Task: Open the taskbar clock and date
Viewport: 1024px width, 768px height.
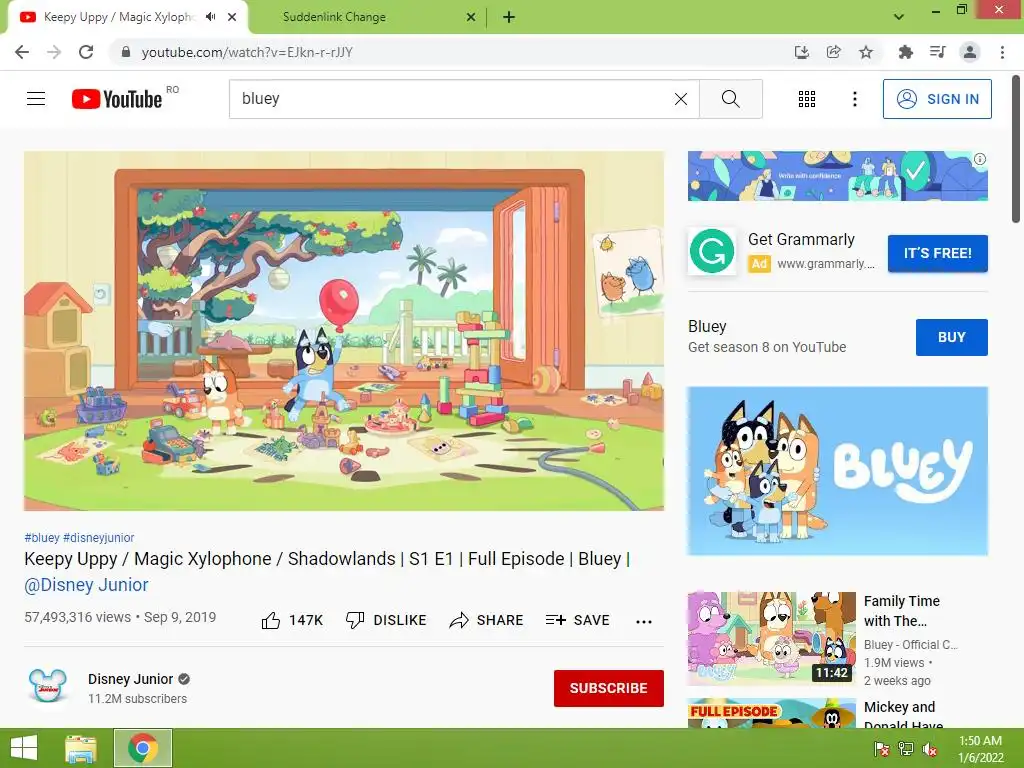Action: click(980, 749)
